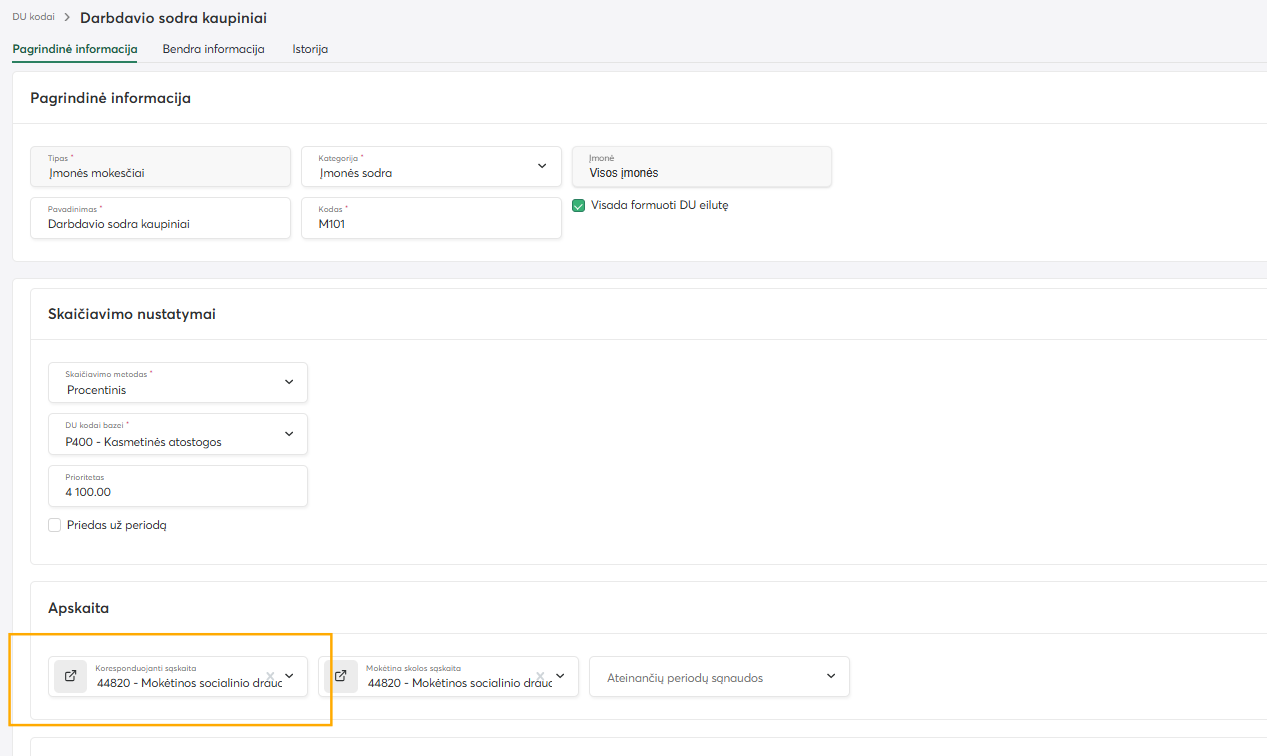Switch to Bendra informacija tab

coord(214,48)
